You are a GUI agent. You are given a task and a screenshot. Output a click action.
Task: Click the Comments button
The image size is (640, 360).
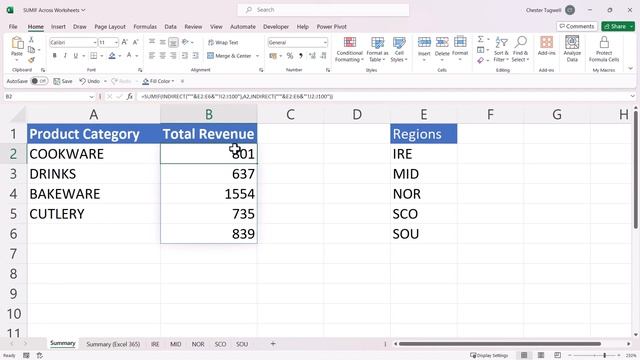tap(577, 26)
